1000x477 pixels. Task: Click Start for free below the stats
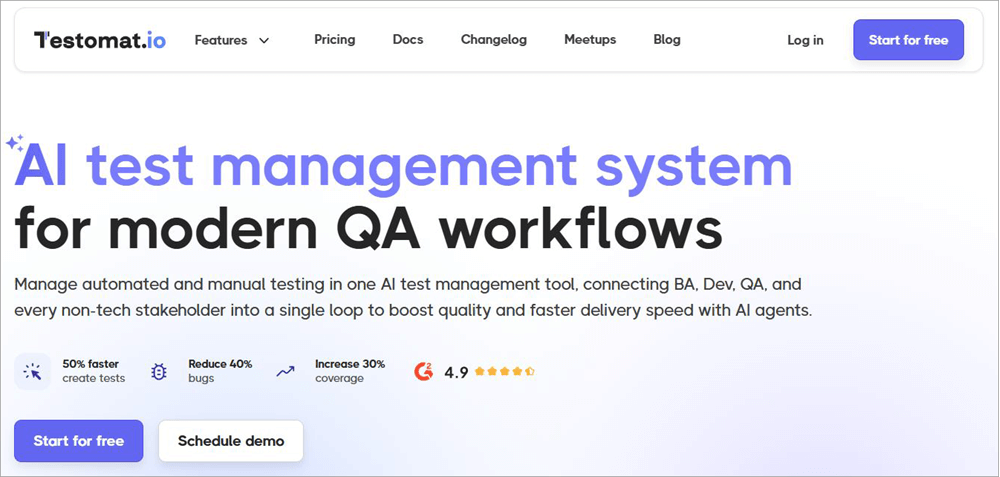point(79,441)
